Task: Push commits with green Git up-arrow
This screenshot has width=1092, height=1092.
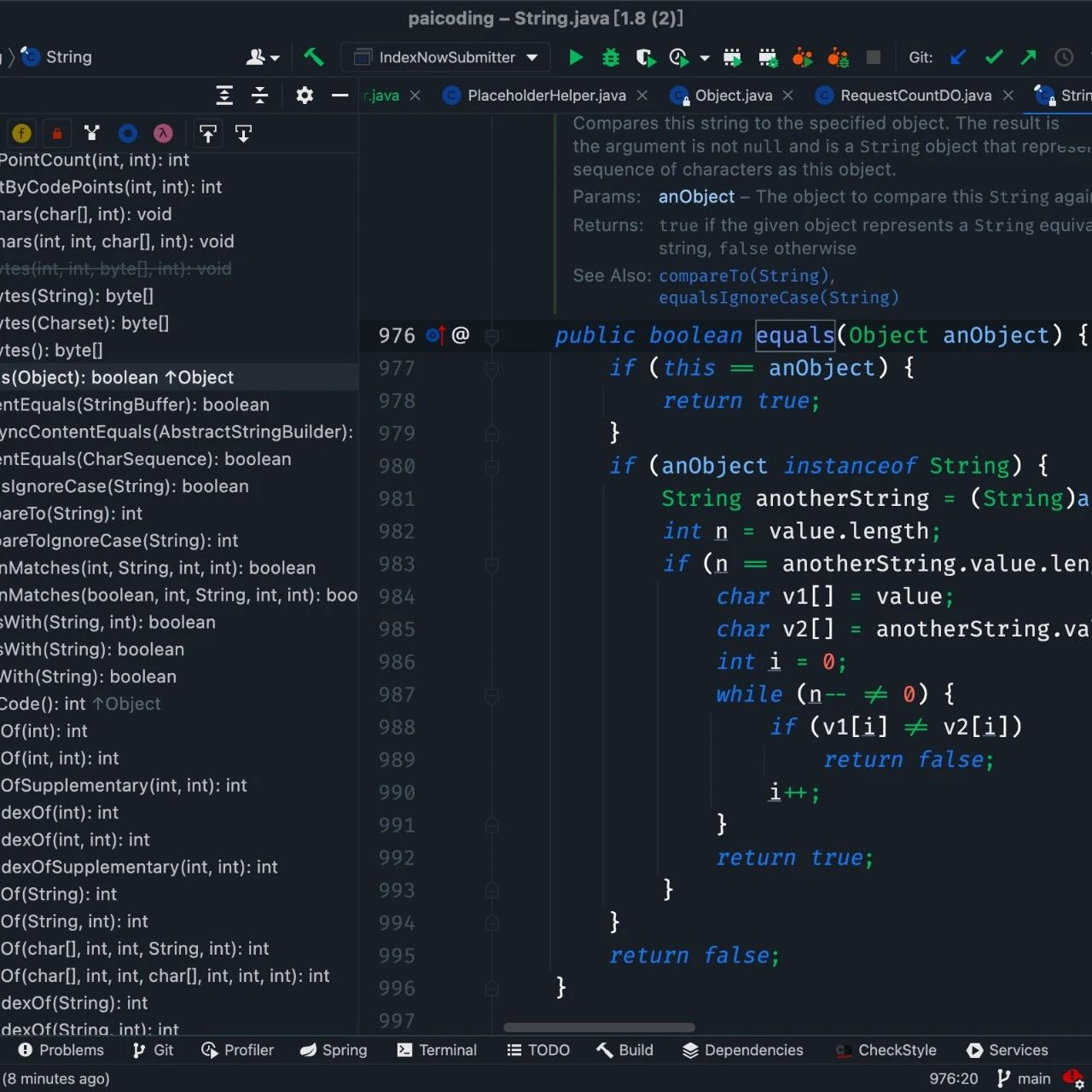Action: (1029, 57)
